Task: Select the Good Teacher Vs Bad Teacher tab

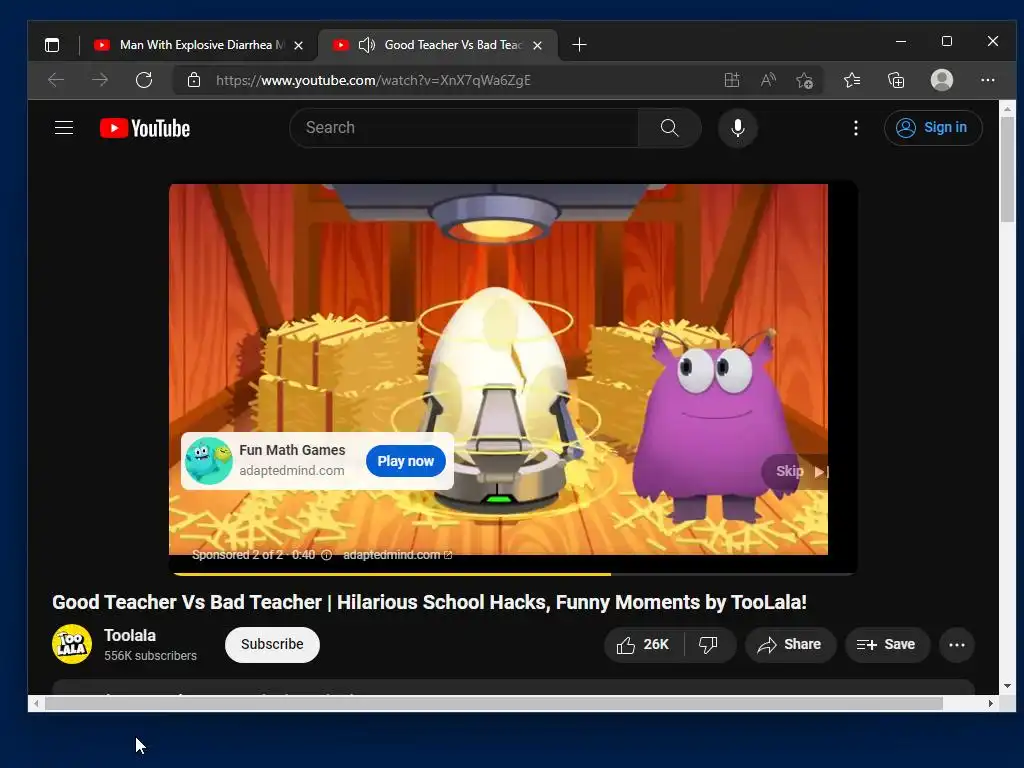Action: [438, 45]
